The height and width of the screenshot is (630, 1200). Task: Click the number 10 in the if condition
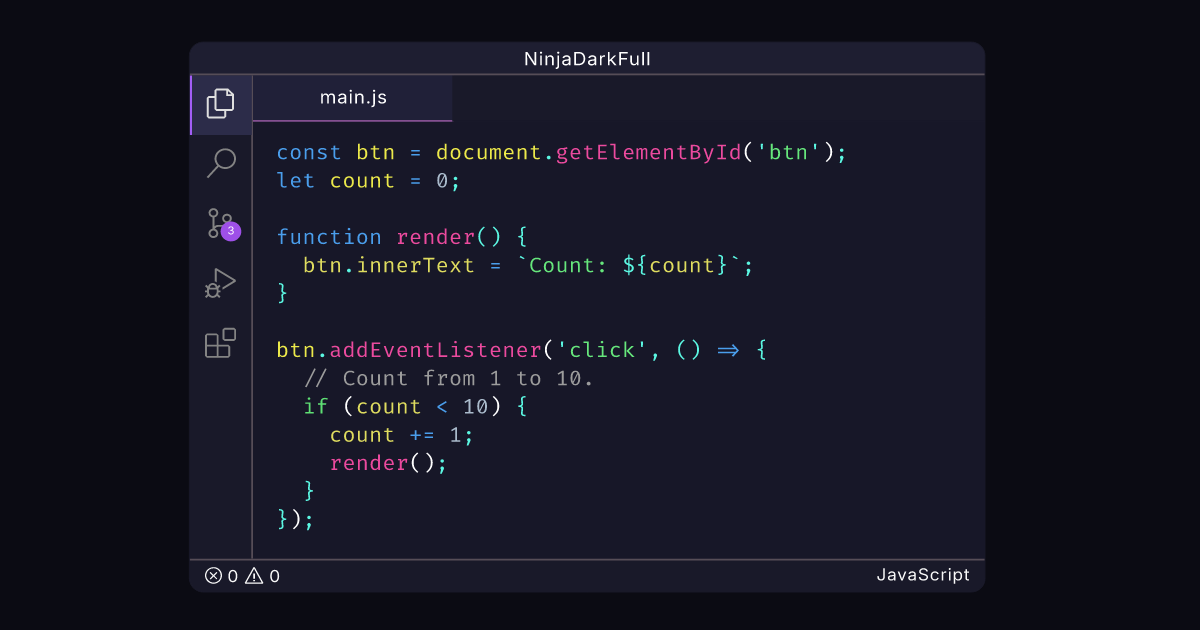(x=476, y=406)
